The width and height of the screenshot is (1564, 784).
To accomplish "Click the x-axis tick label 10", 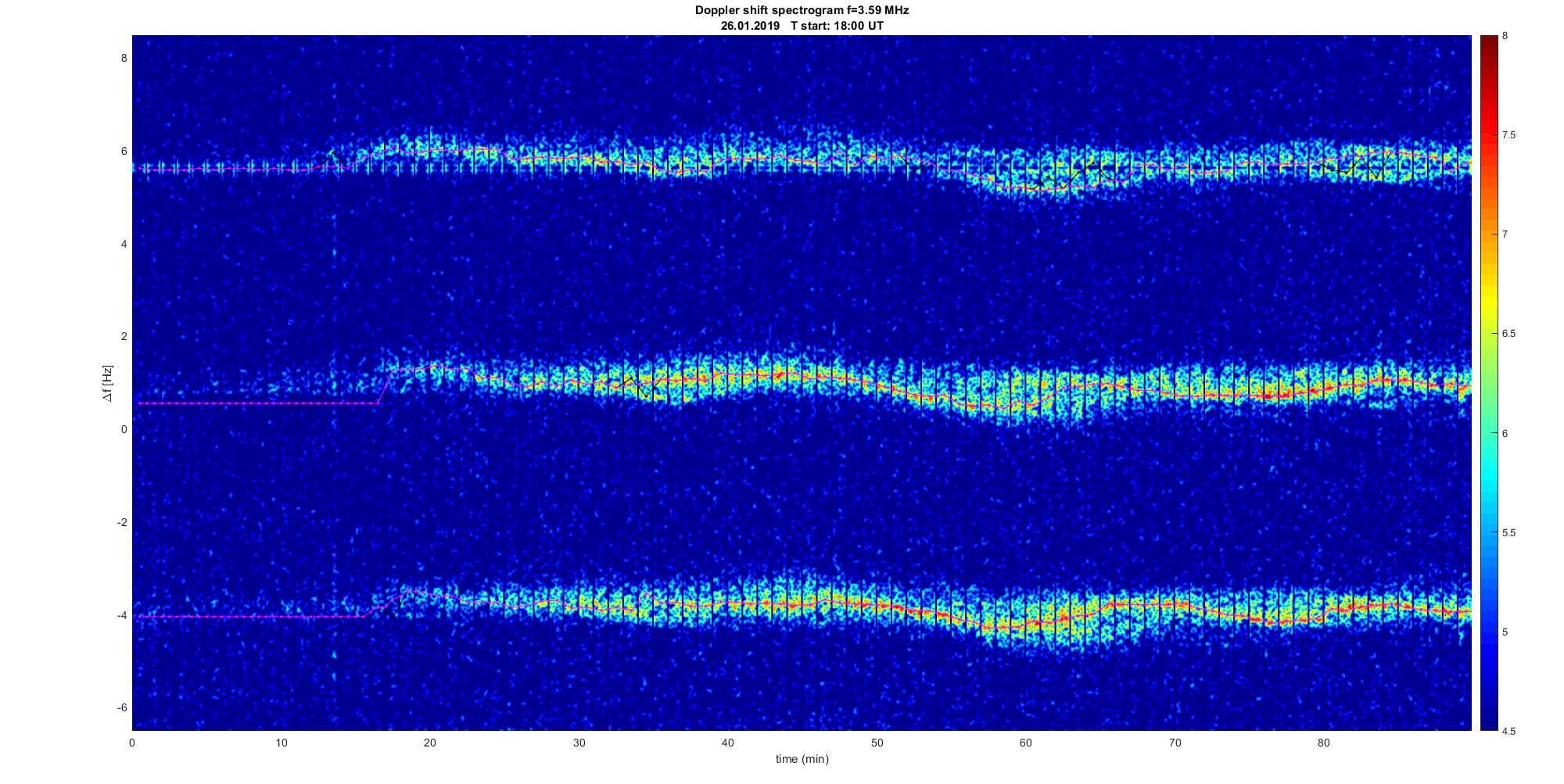I will 282,743.
